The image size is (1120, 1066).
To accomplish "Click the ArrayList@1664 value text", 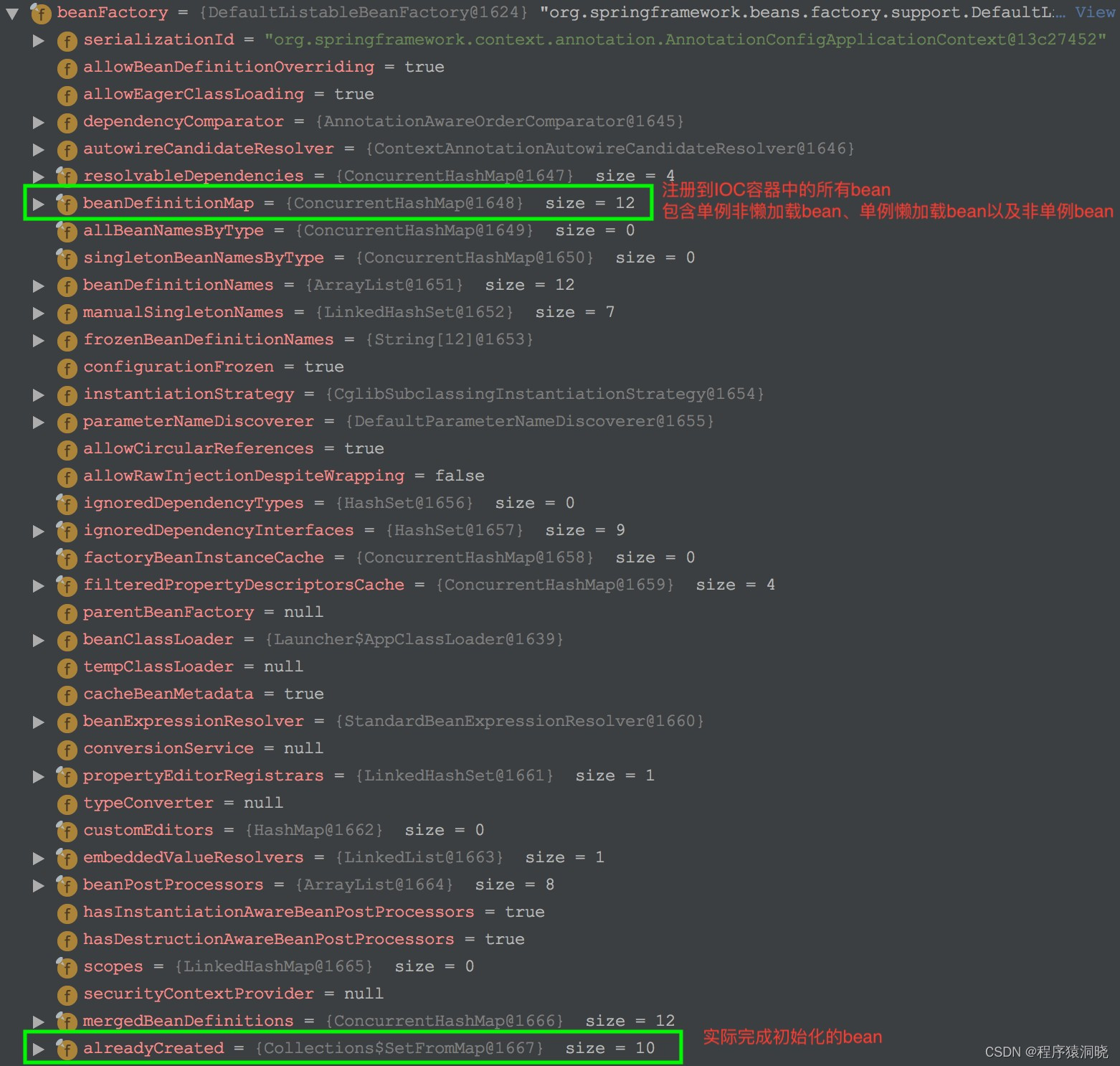I will 374,885.
